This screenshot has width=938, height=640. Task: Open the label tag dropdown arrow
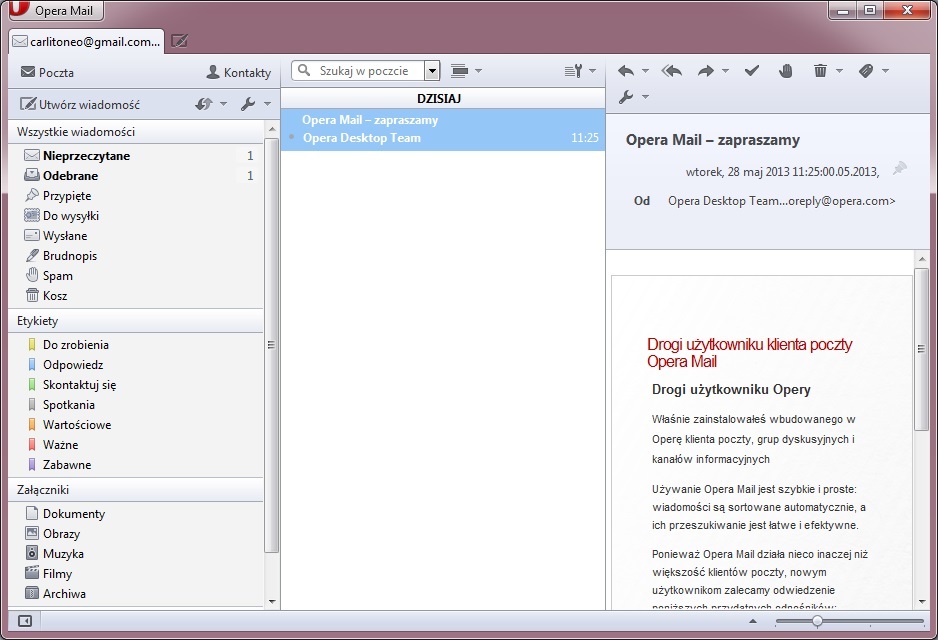click(885, 71)
